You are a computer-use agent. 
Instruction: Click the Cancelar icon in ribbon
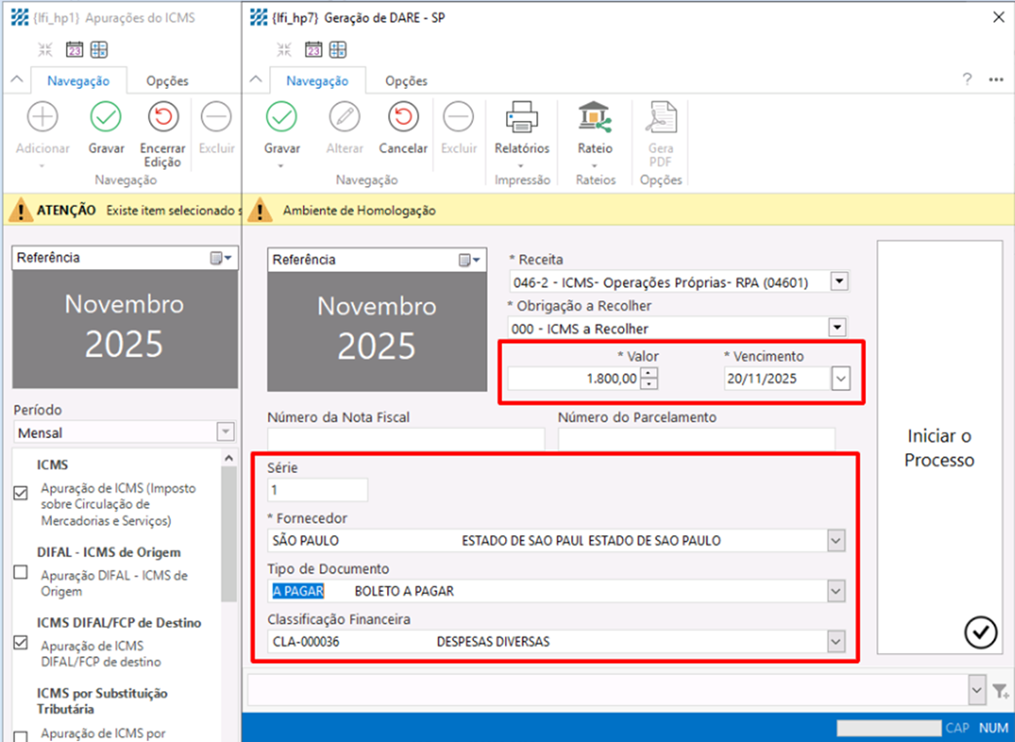pyautogui.click(x=403, y=119)
